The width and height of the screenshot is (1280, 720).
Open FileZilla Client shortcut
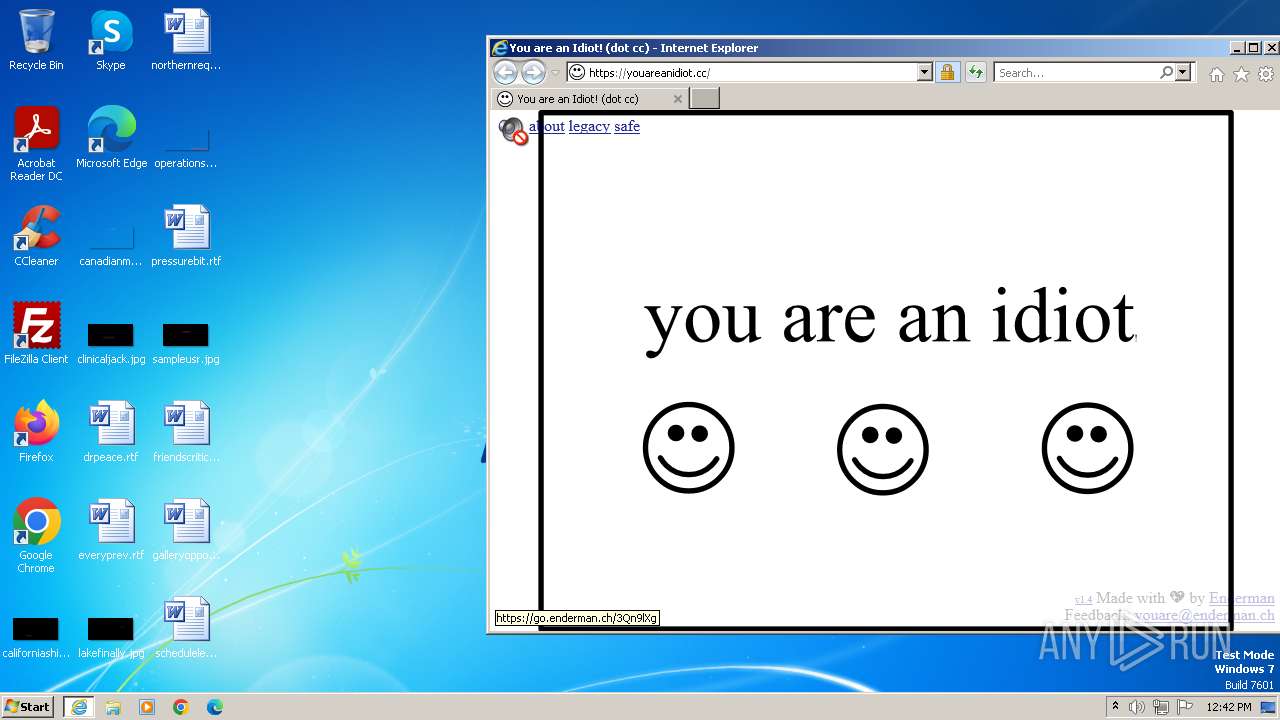pos(36,334)
